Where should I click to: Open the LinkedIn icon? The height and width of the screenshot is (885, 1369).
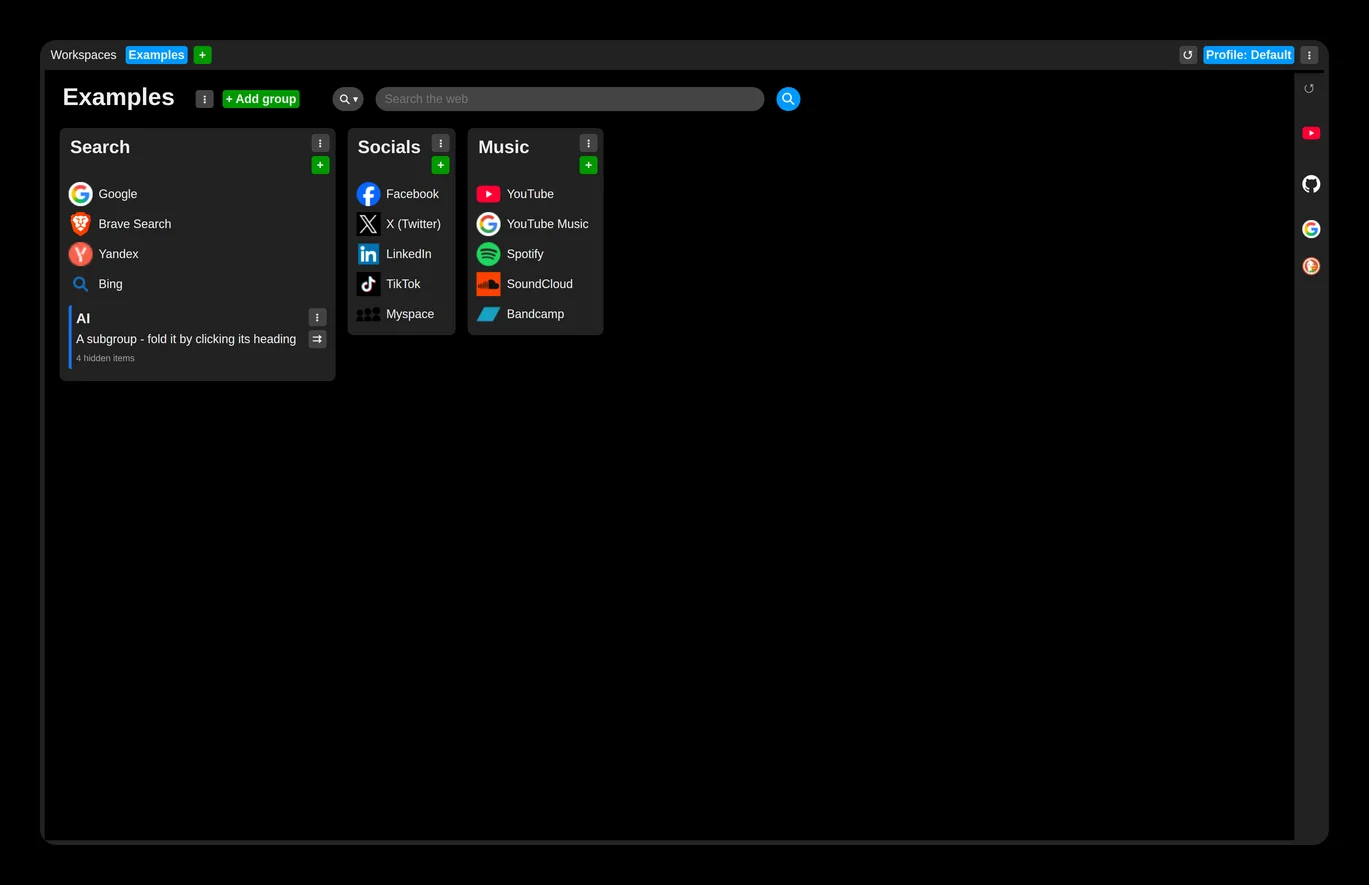coord(369,254)
